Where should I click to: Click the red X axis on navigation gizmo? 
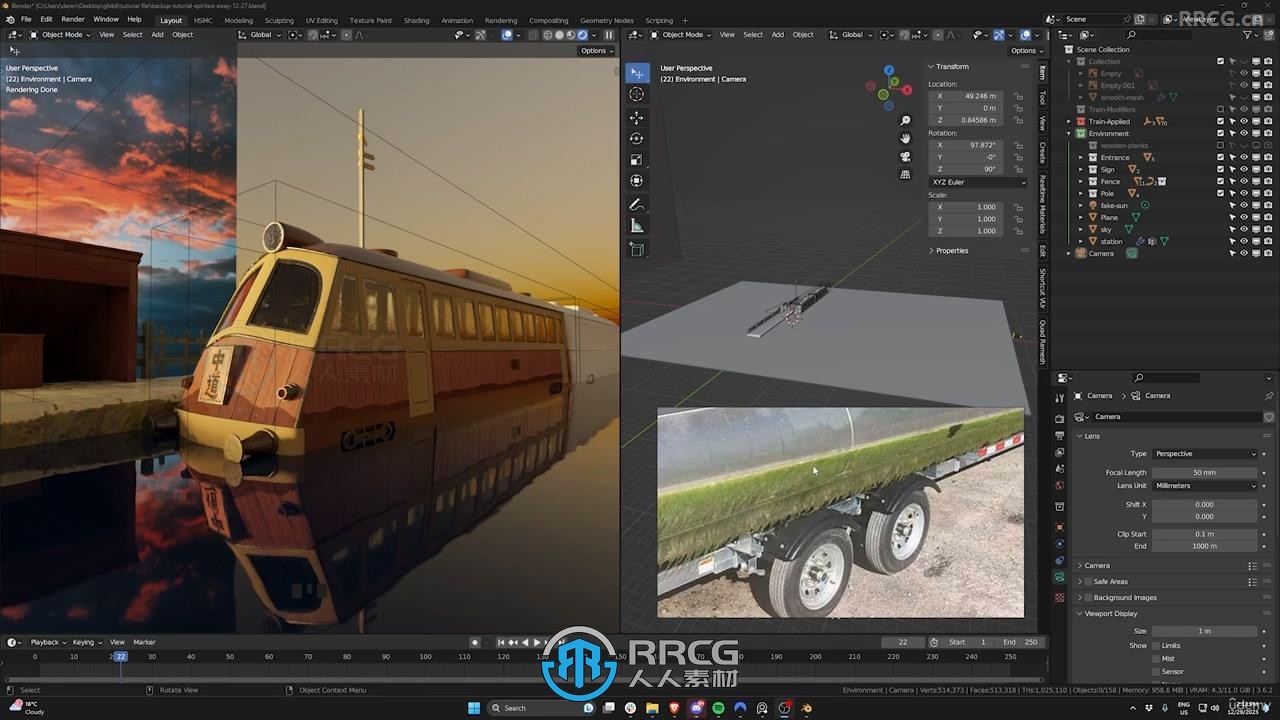[906, 89]
